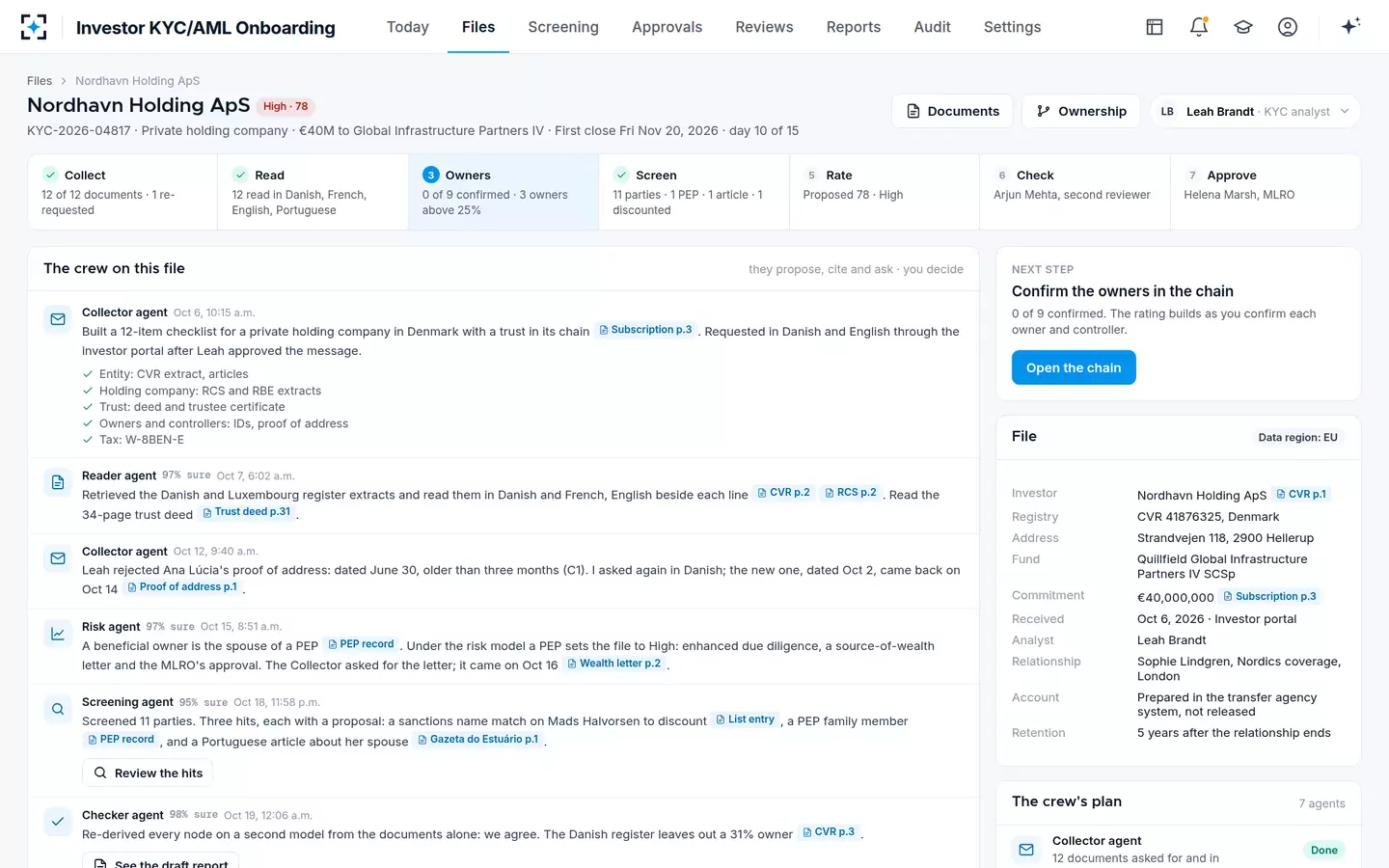Go to the Approvals tab
The height and width of the screenshot is (868, 1389).
(x=667, y=27)
